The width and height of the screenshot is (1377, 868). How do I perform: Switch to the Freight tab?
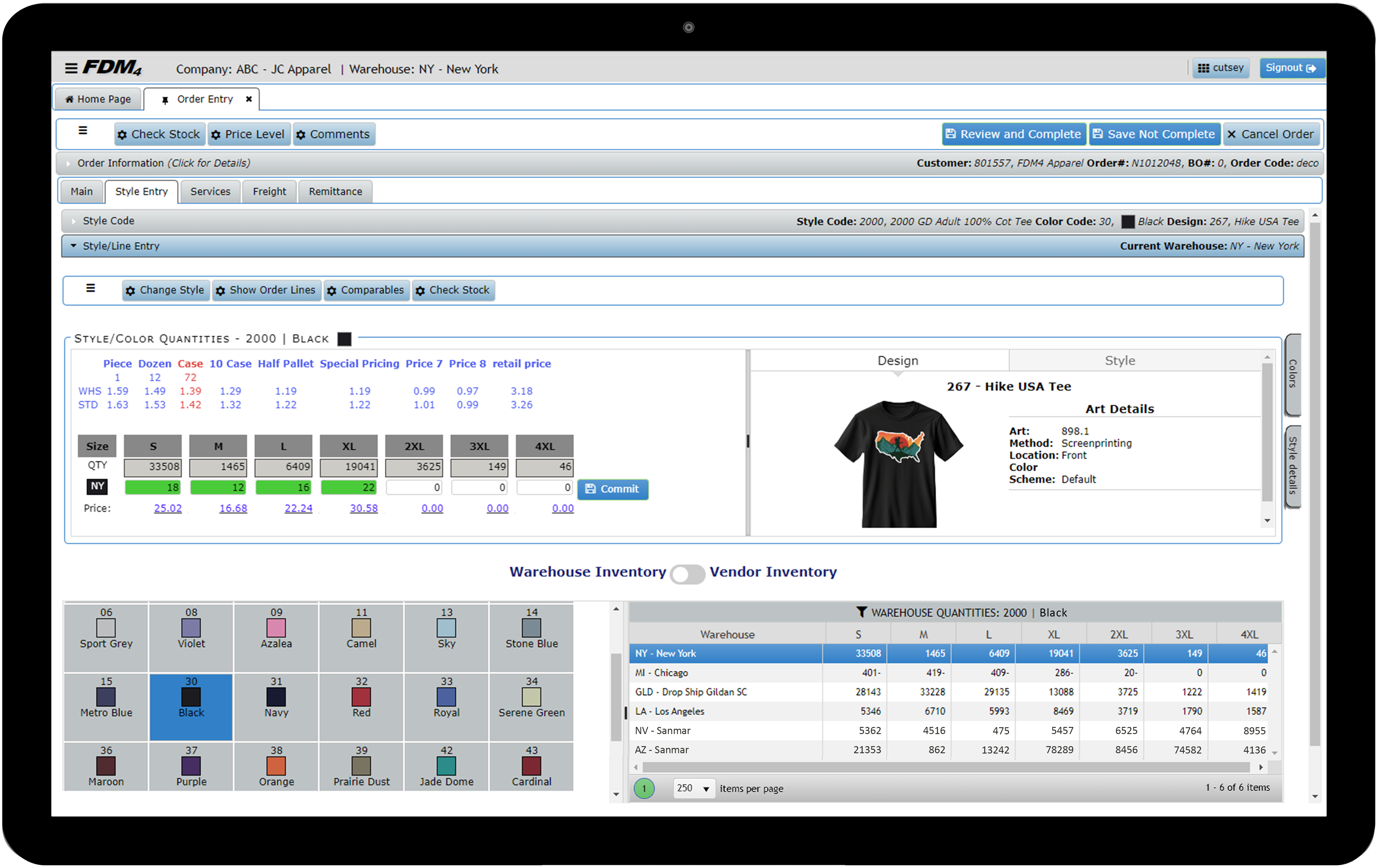(x=269, y=191)
